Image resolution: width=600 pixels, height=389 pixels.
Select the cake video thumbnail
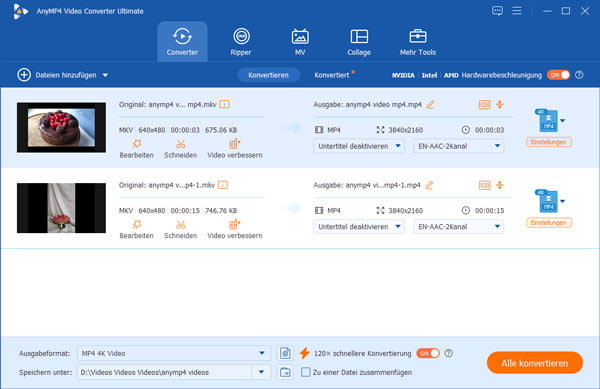(x=61, y=127)
